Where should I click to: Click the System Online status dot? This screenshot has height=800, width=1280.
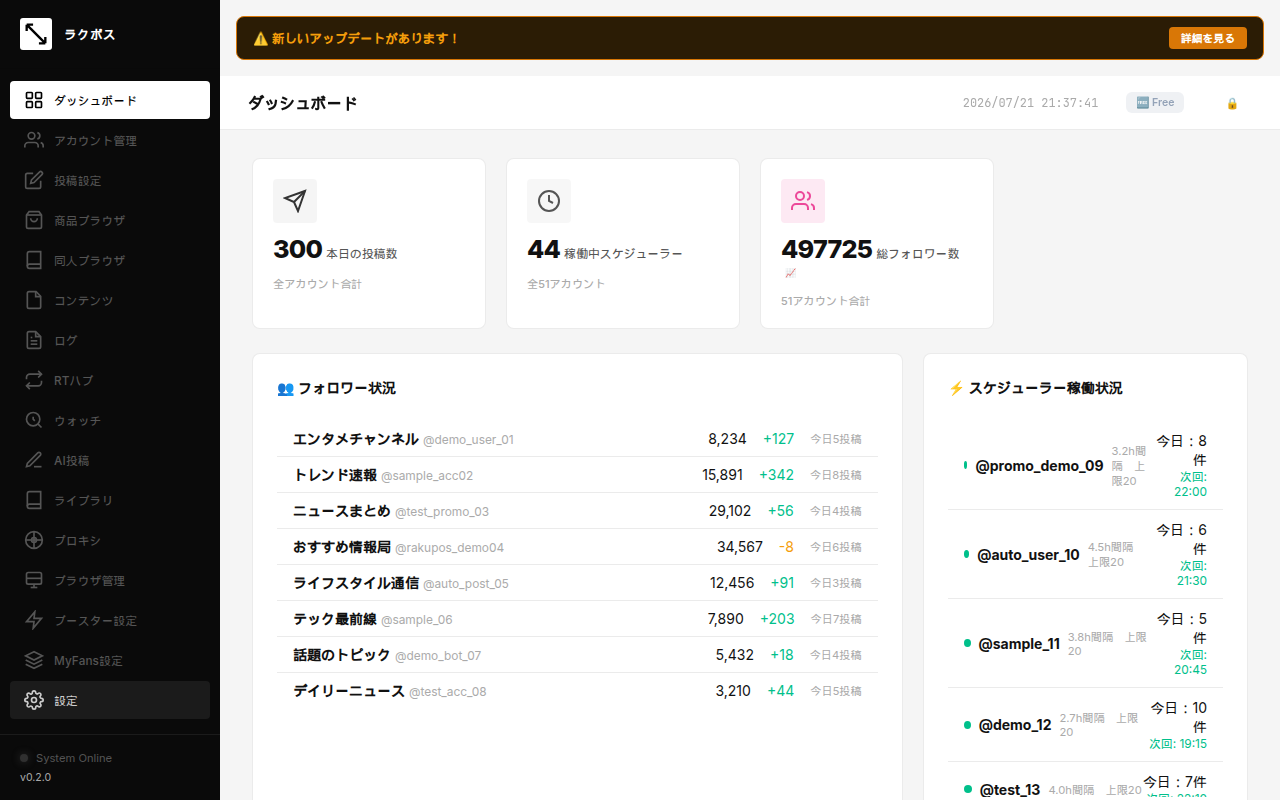point(25,758)
